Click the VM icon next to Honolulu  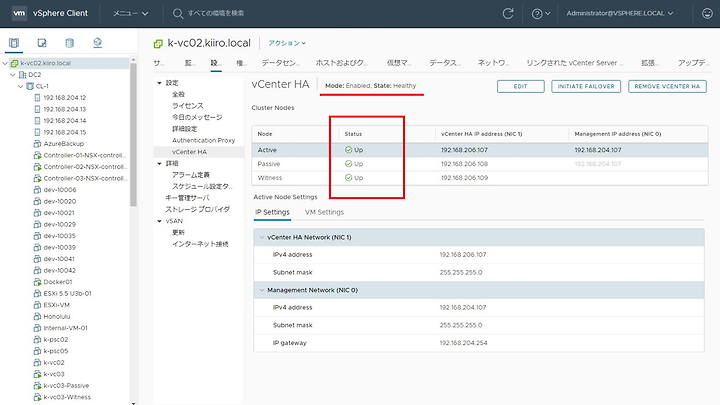[37, 316]
